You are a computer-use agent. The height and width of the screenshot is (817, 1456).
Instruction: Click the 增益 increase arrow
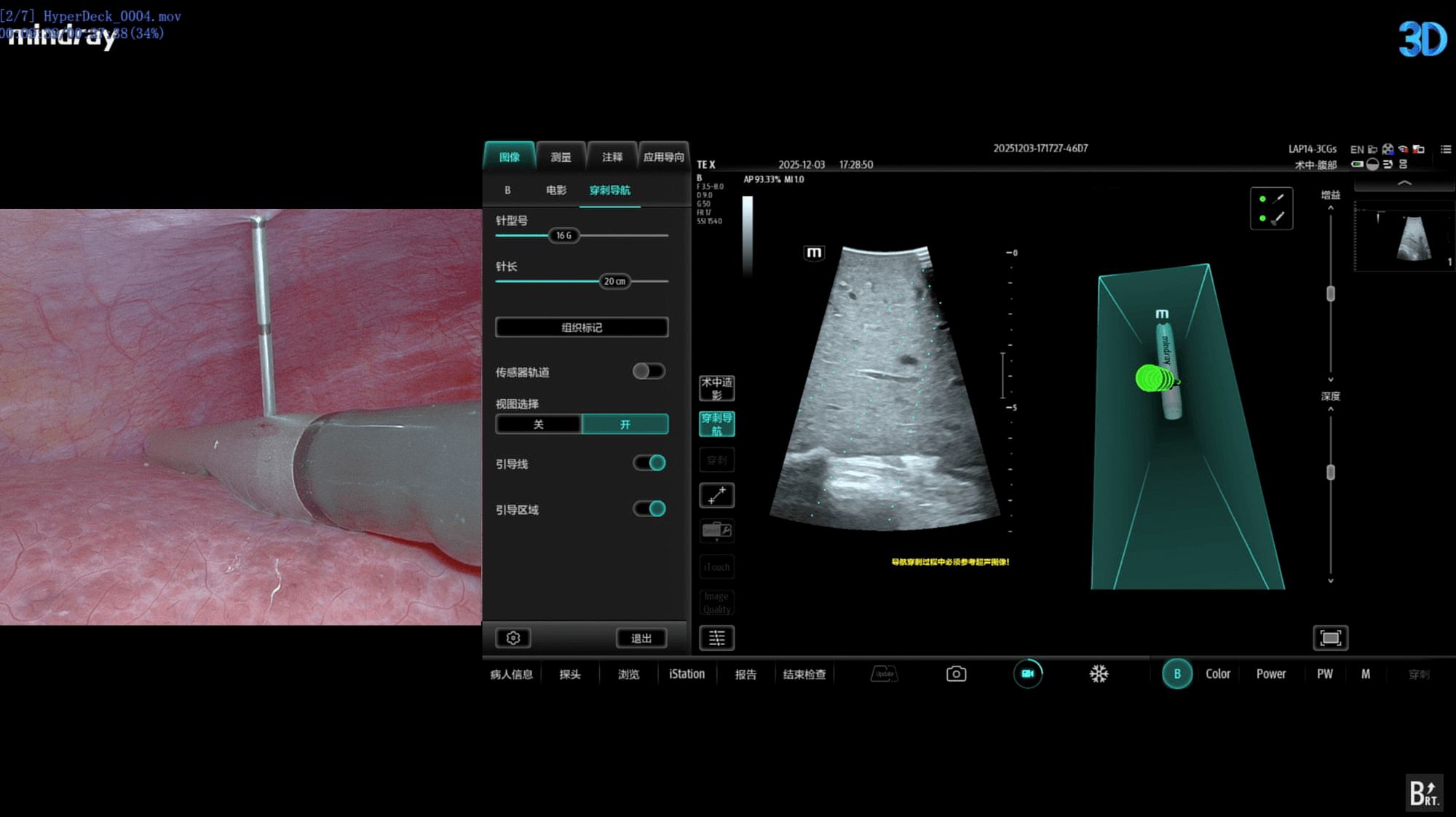1331,209
